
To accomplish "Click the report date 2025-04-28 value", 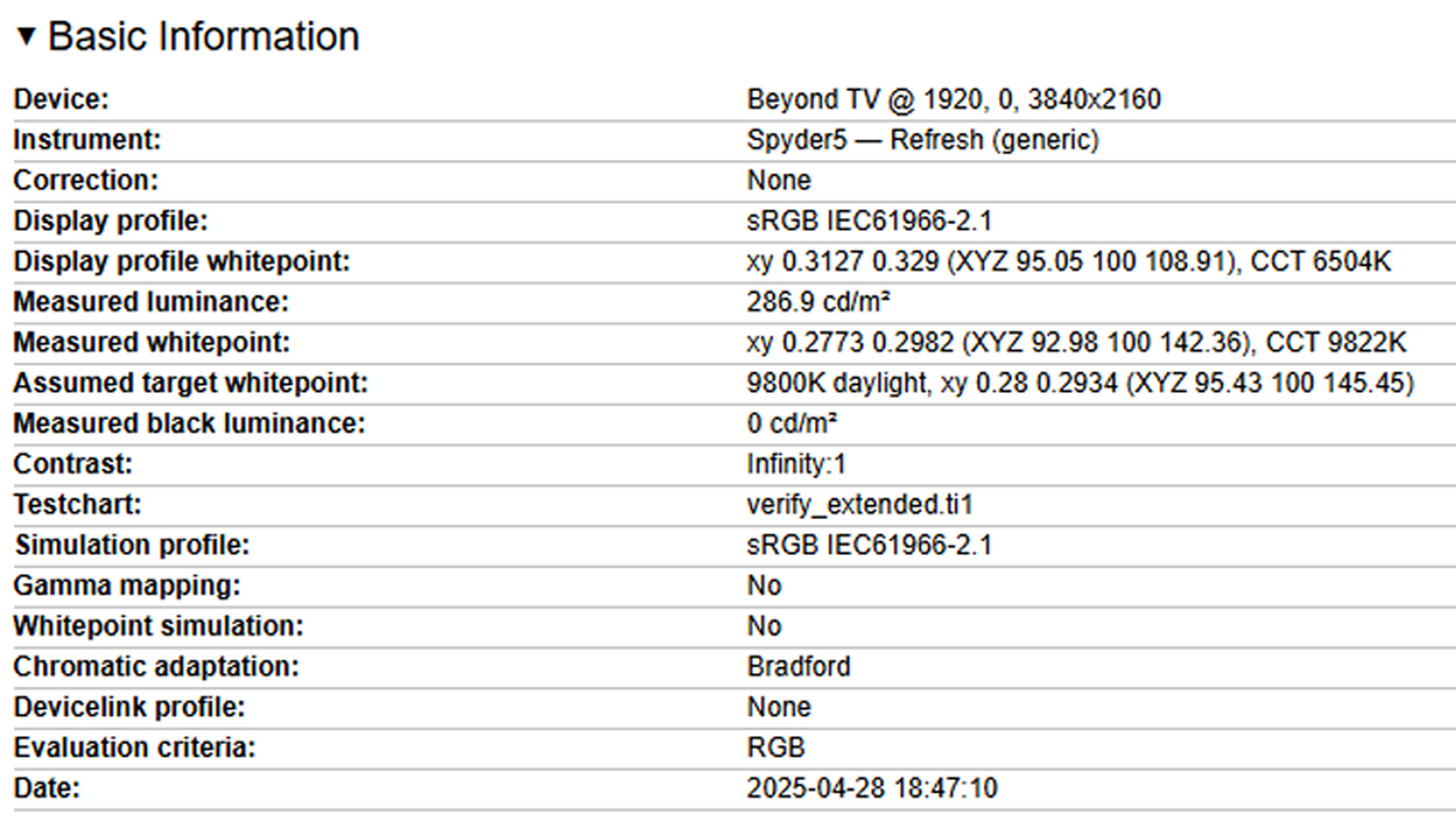I will click(x=872, y=789).
